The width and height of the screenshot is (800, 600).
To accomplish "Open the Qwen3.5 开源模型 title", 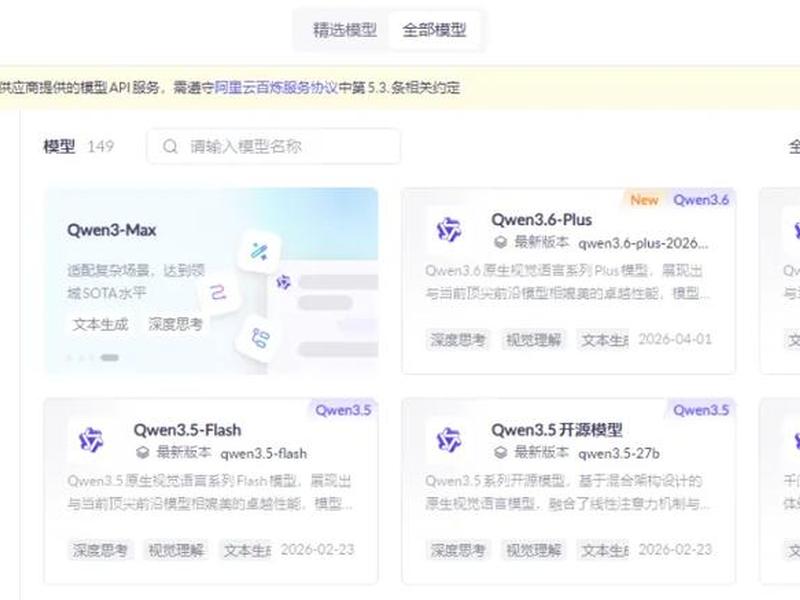I will click(557, 430).
